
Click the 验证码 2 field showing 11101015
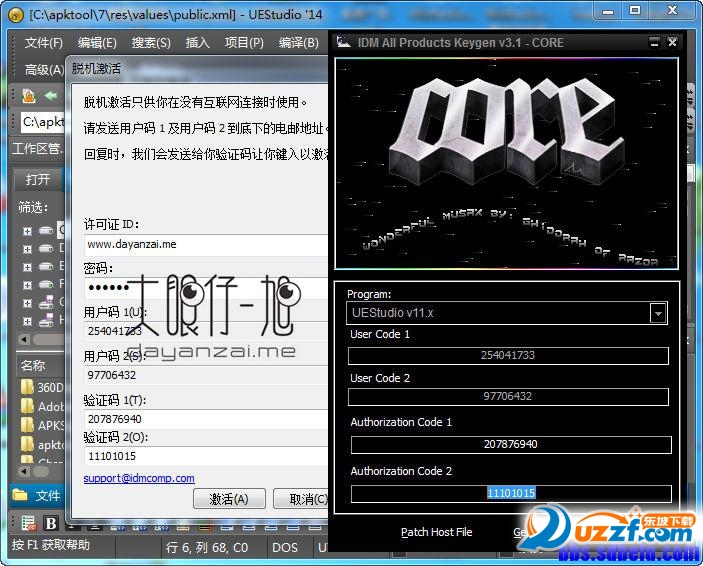click(207, 456)
